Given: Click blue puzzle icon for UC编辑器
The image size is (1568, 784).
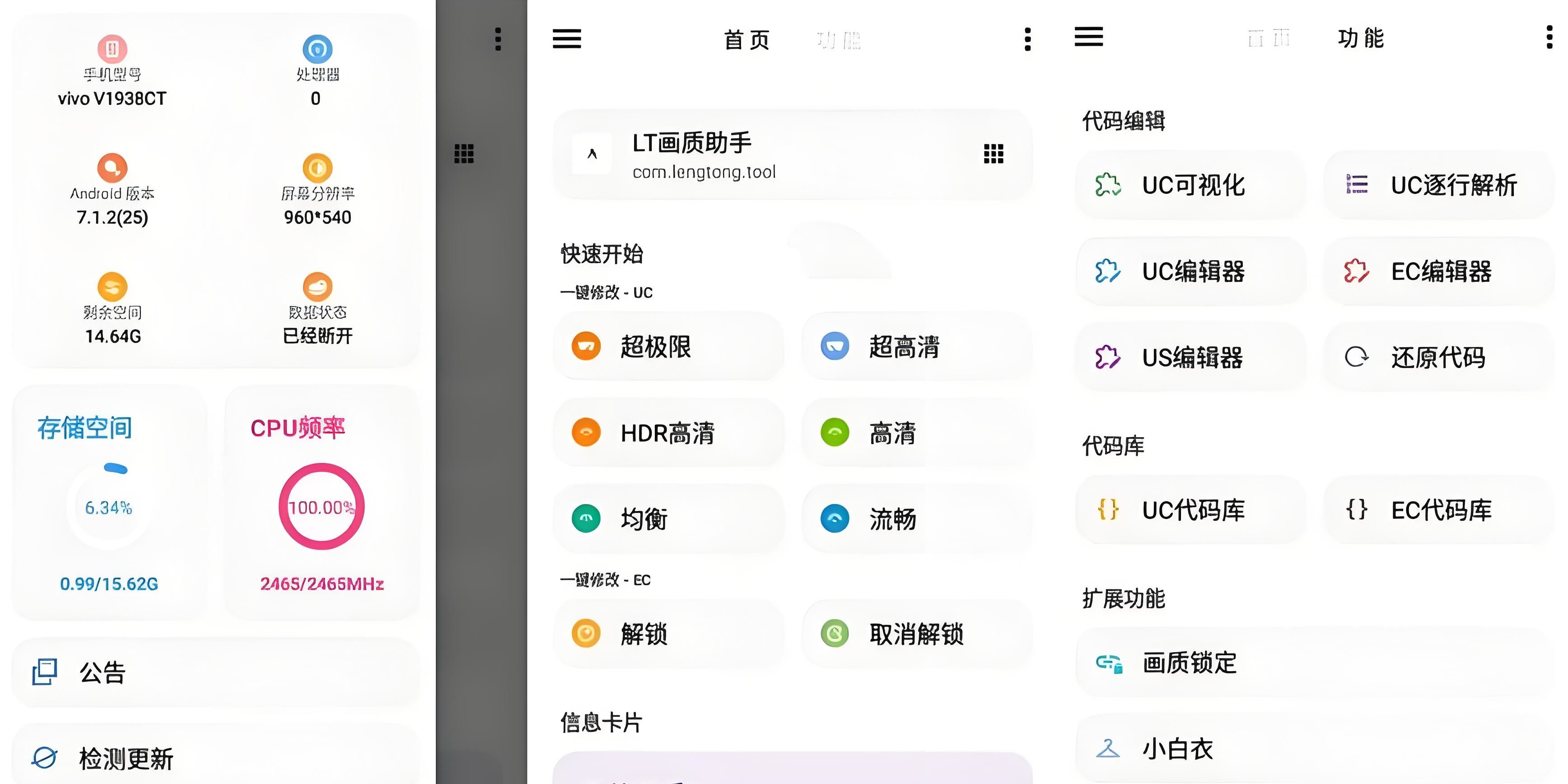Looking at the screenshot, I should (1108, 271).
